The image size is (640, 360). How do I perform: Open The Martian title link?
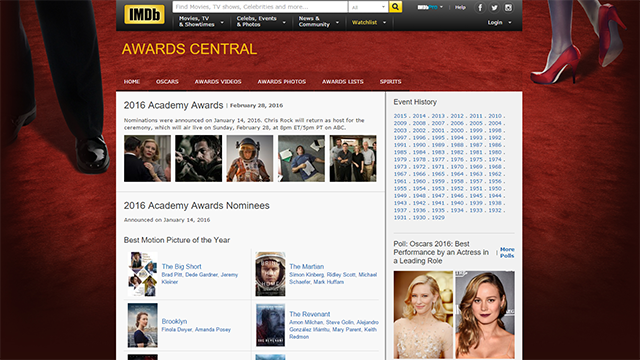(x=307, y=267)
